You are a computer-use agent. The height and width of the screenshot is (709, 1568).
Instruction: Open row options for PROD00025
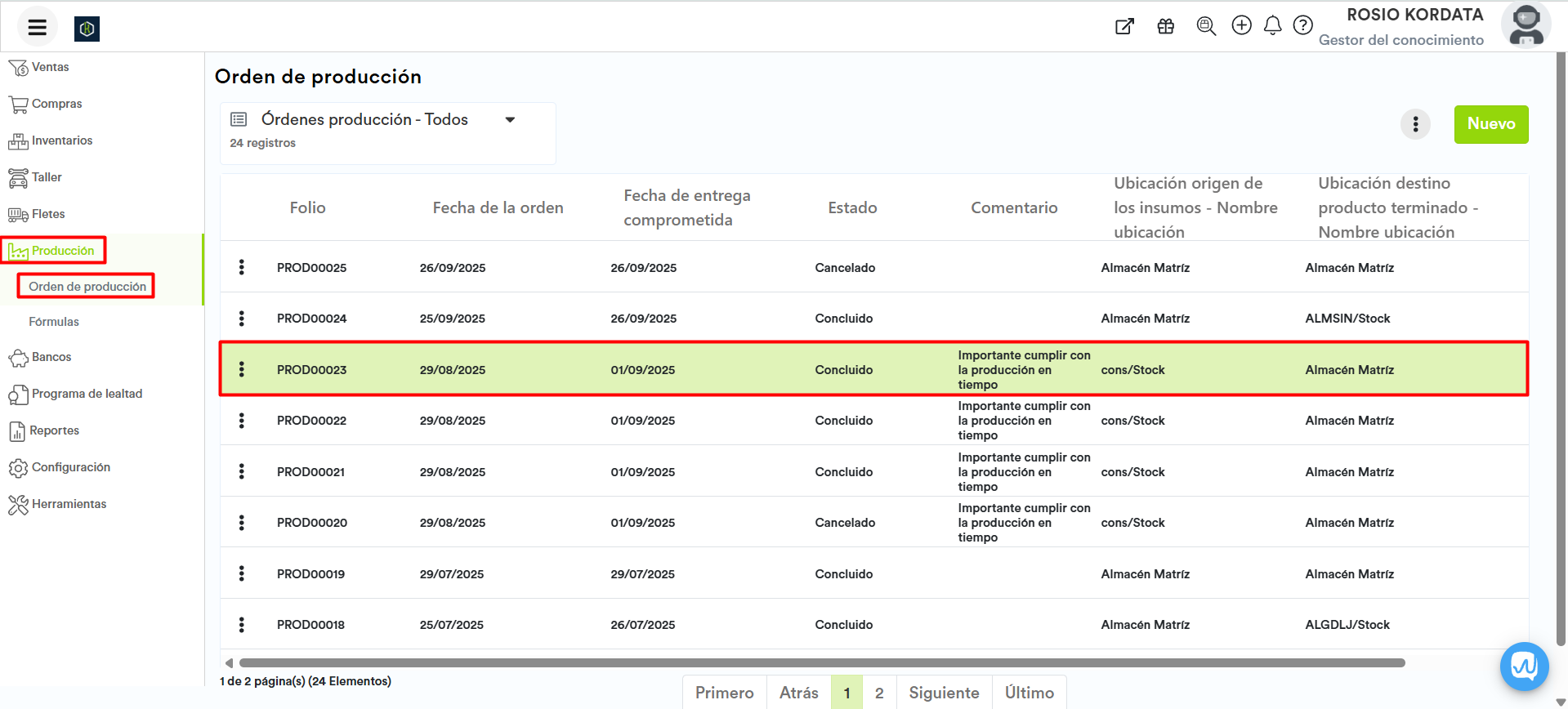(x=242, y=267)
